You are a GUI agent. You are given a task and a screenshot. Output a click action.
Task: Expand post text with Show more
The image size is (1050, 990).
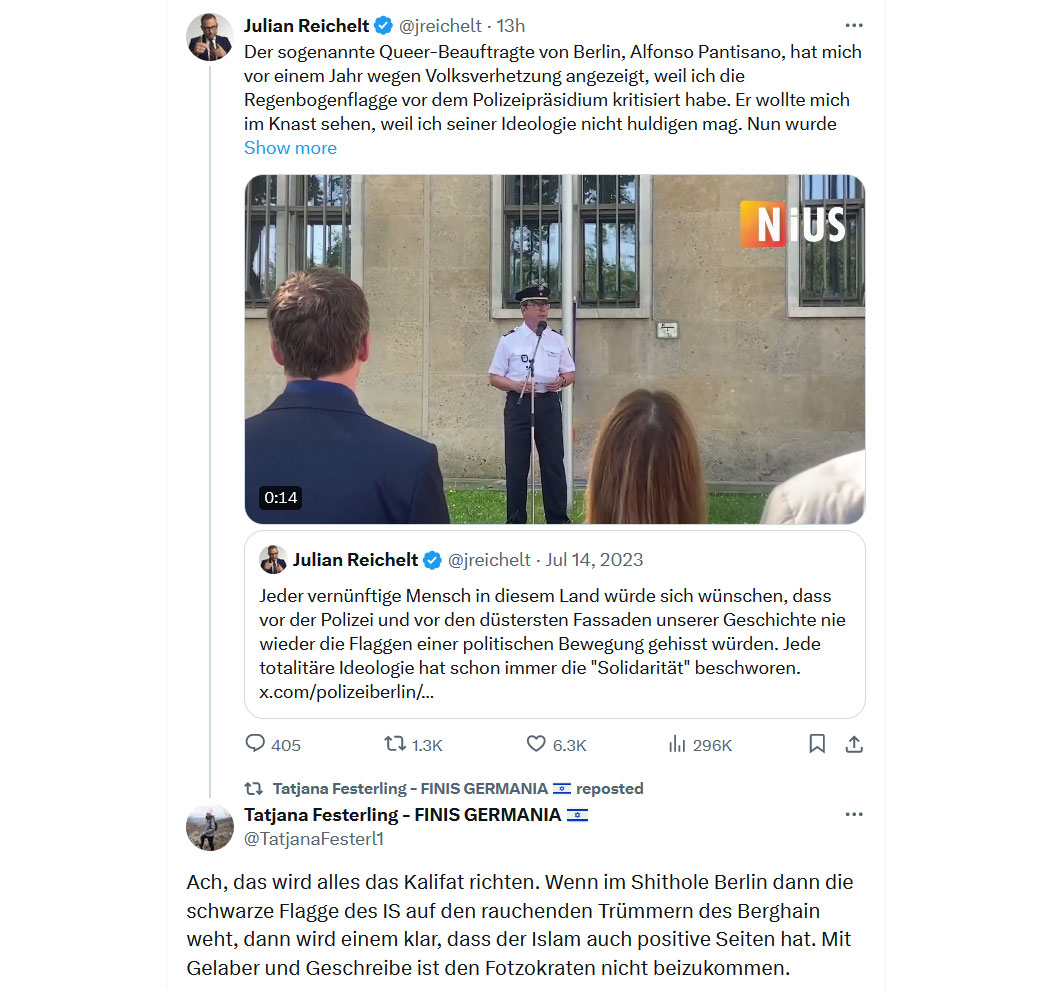290,148
